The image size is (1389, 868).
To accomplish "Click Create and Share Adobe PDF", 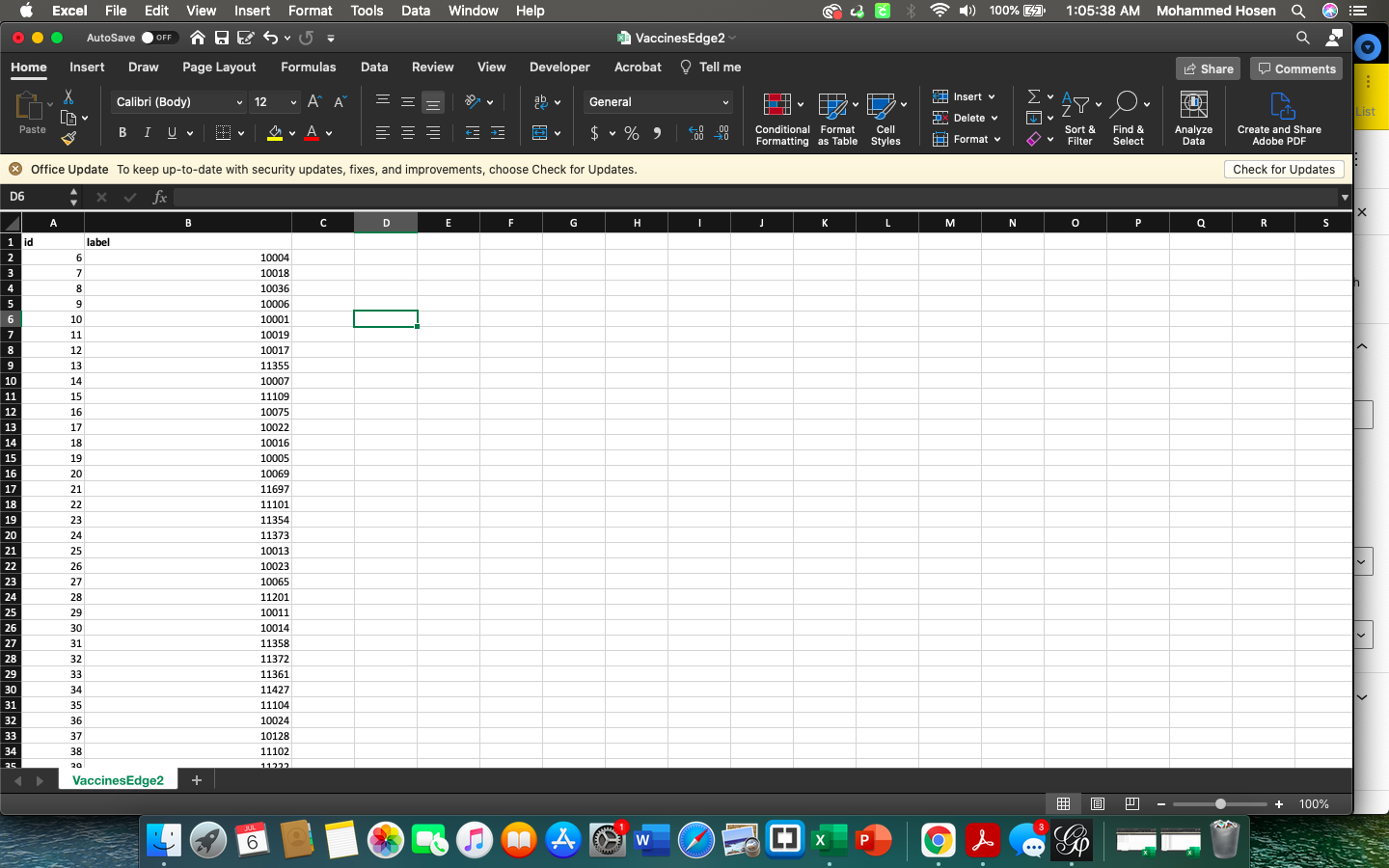I will coord(1279,119).
